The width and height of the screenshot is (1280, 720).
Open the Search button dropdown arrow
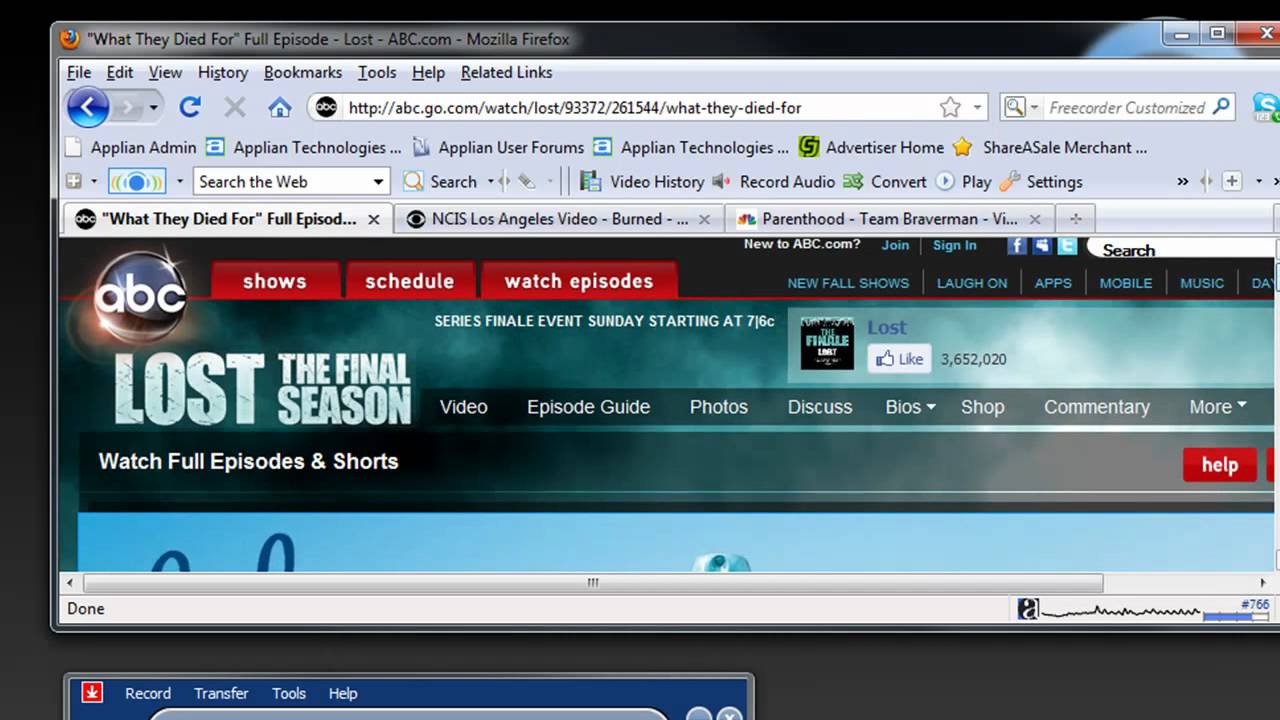(x=490, y=182)
